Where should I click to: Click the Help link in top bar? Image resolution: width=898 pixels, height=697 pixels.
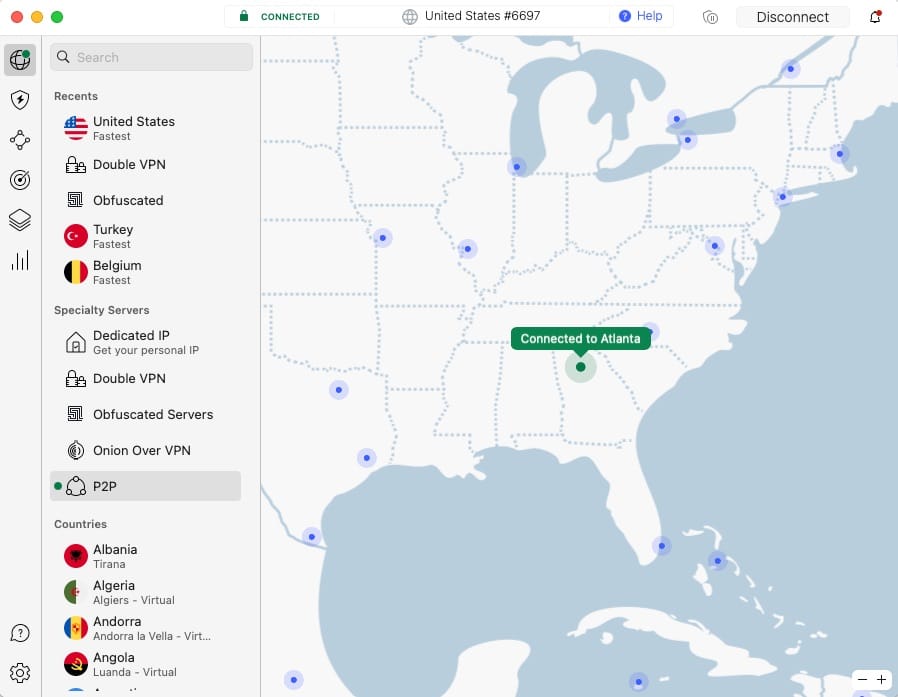coord(641,16)
